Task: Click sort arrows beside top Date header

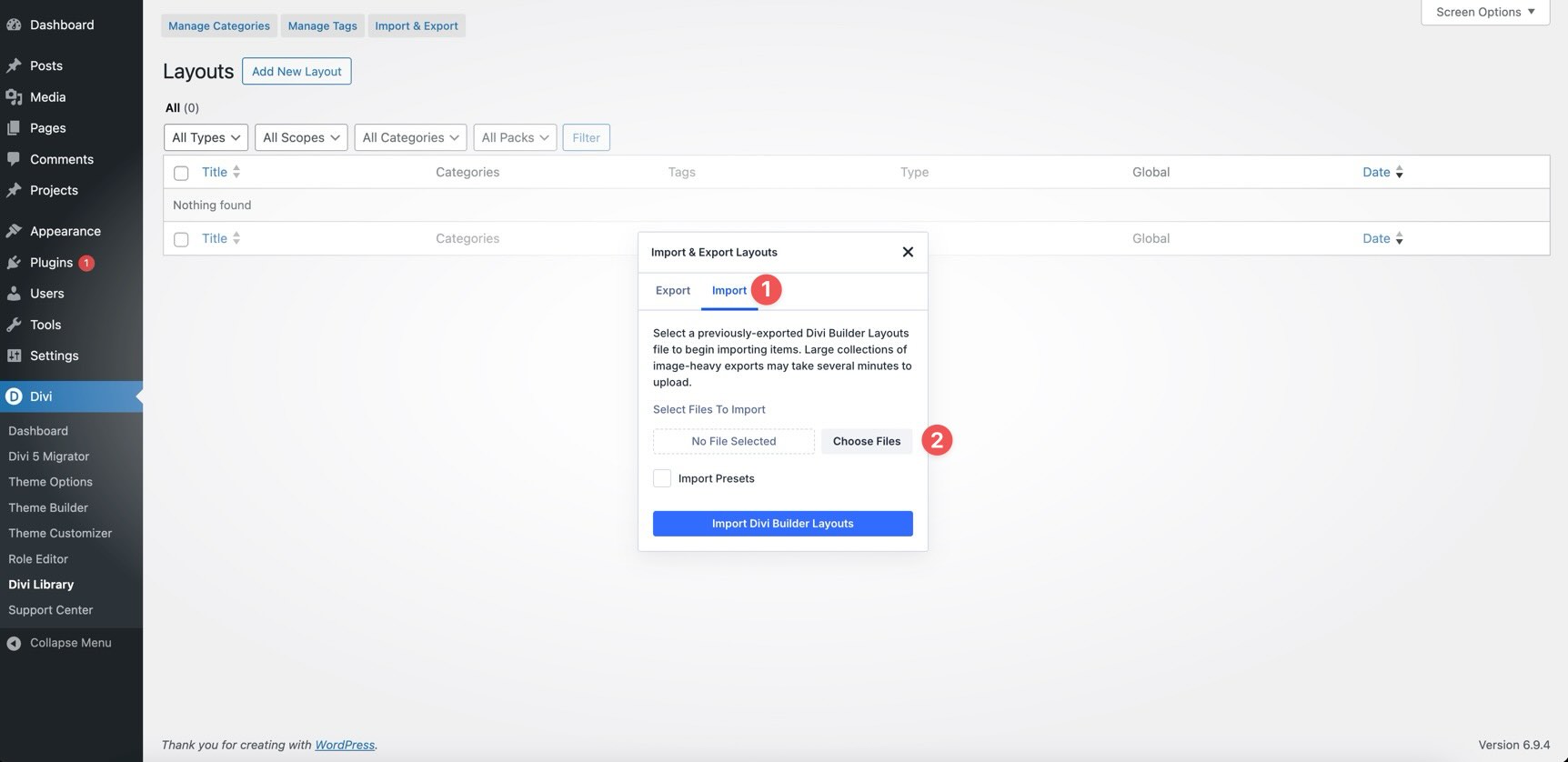Action: click(1399, 172)
